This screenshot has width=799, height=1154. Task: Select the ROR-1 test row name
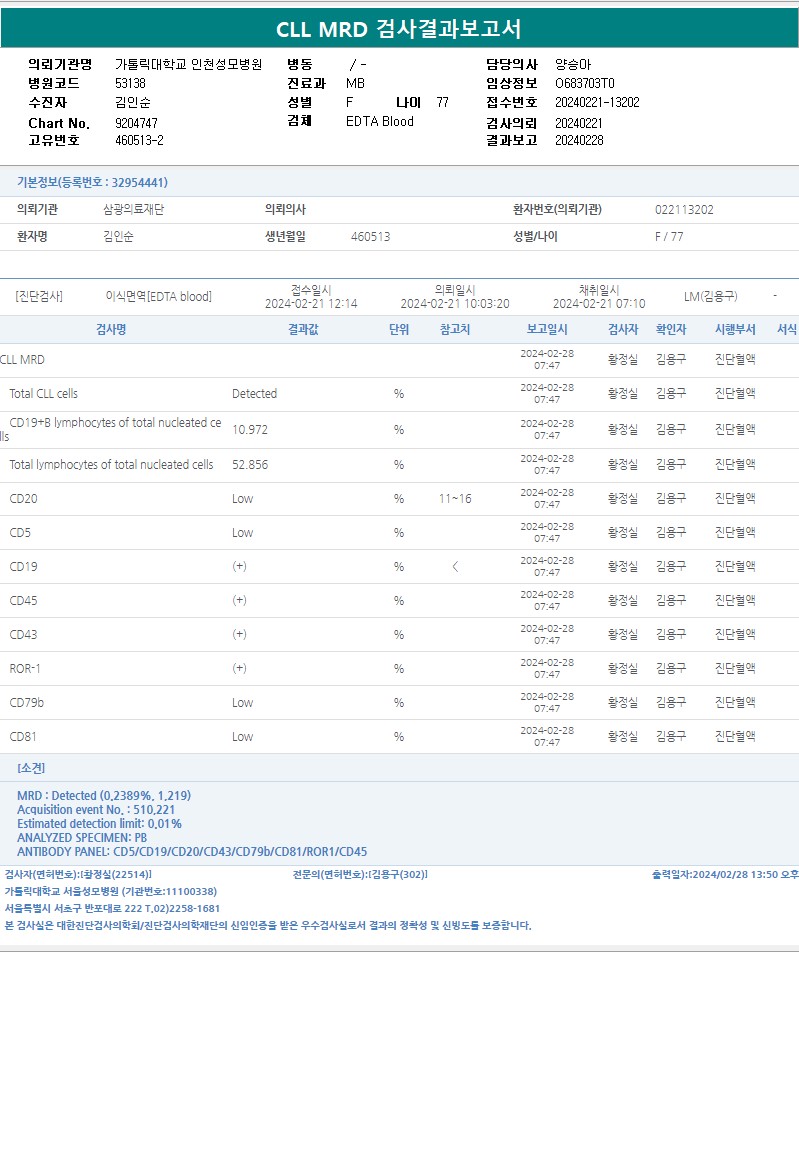(25, 668)
